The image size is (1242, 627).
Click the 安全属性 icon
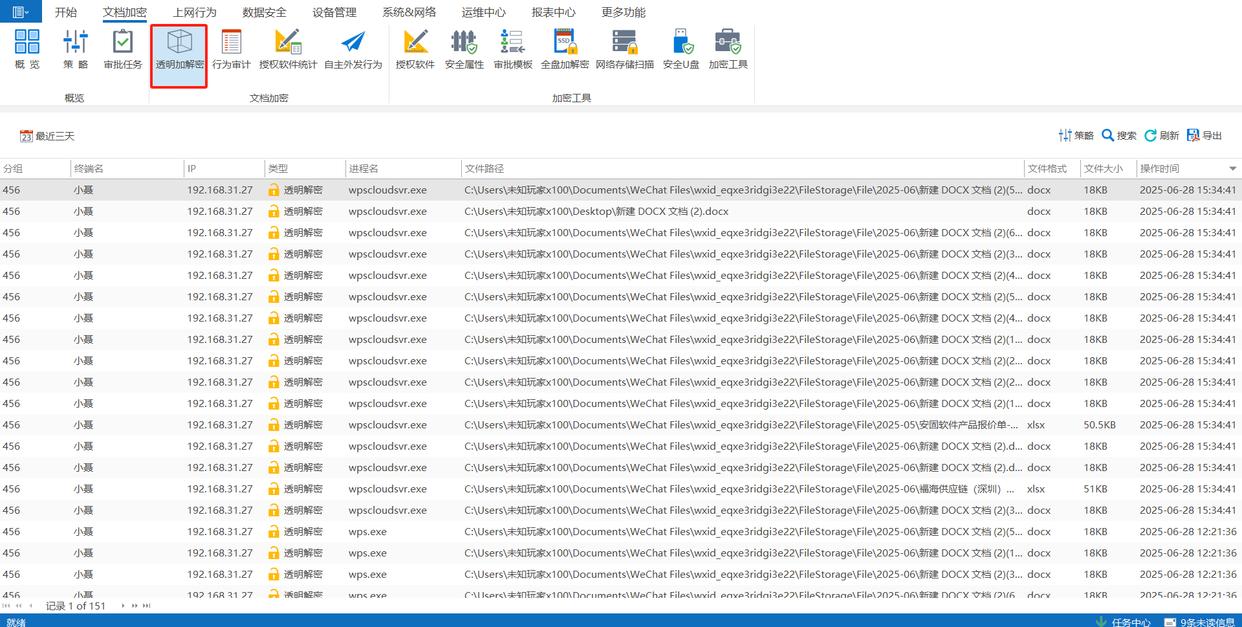click(464, 49)
